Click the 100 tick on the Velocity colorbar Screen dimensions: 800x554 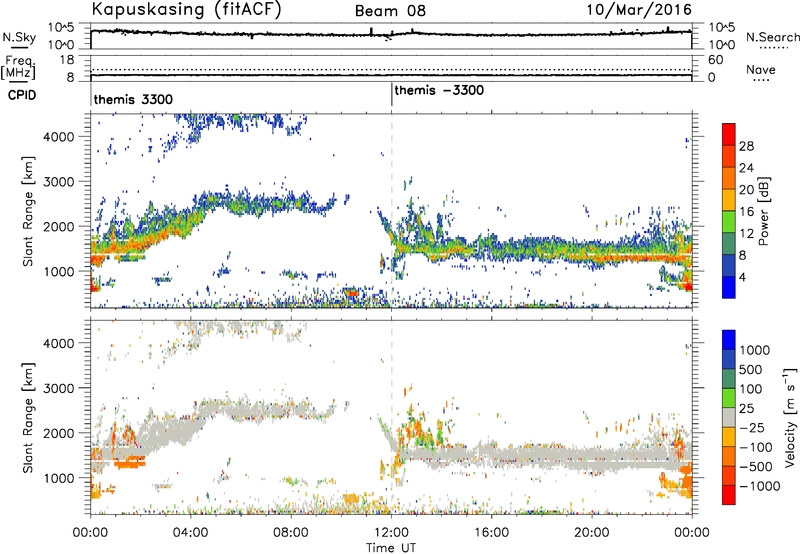[750, 389]
